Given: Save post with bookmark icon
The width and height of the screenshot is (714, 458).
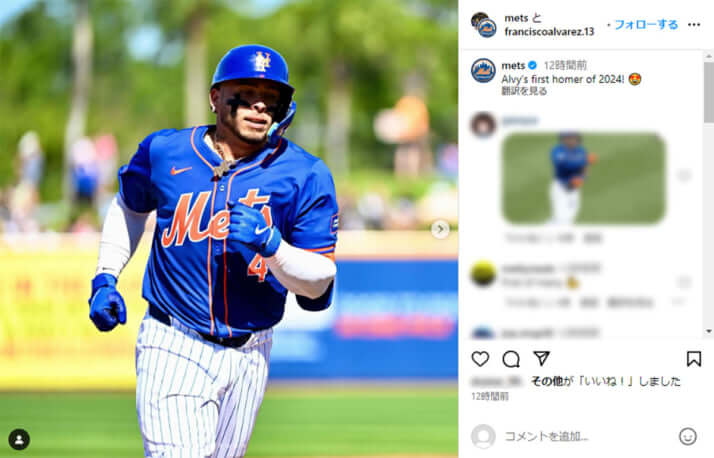Looking at the screenshot, I should (694, 359).
